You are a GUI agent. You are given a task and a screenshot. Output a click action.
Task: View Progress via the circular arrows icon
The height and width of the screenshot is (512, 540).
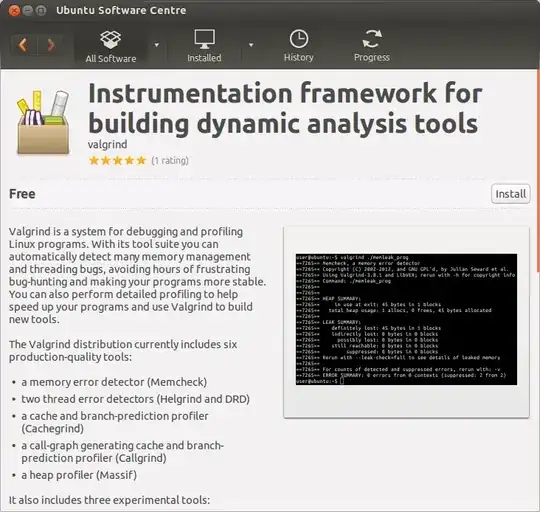pyautogui.click(x=372, y=39)
